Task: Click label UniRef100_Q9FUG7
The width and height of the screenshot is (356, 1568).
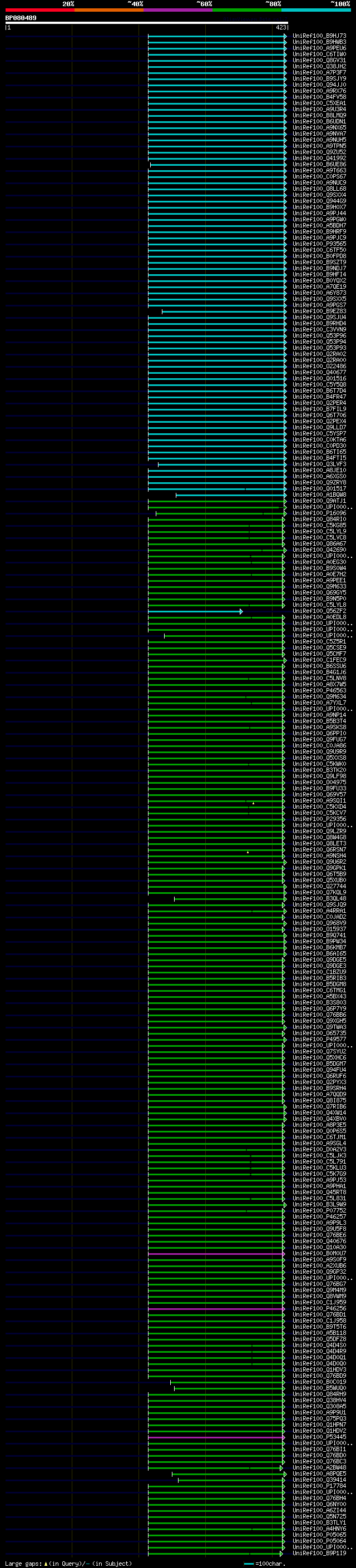Action: (x=319, y=740)
